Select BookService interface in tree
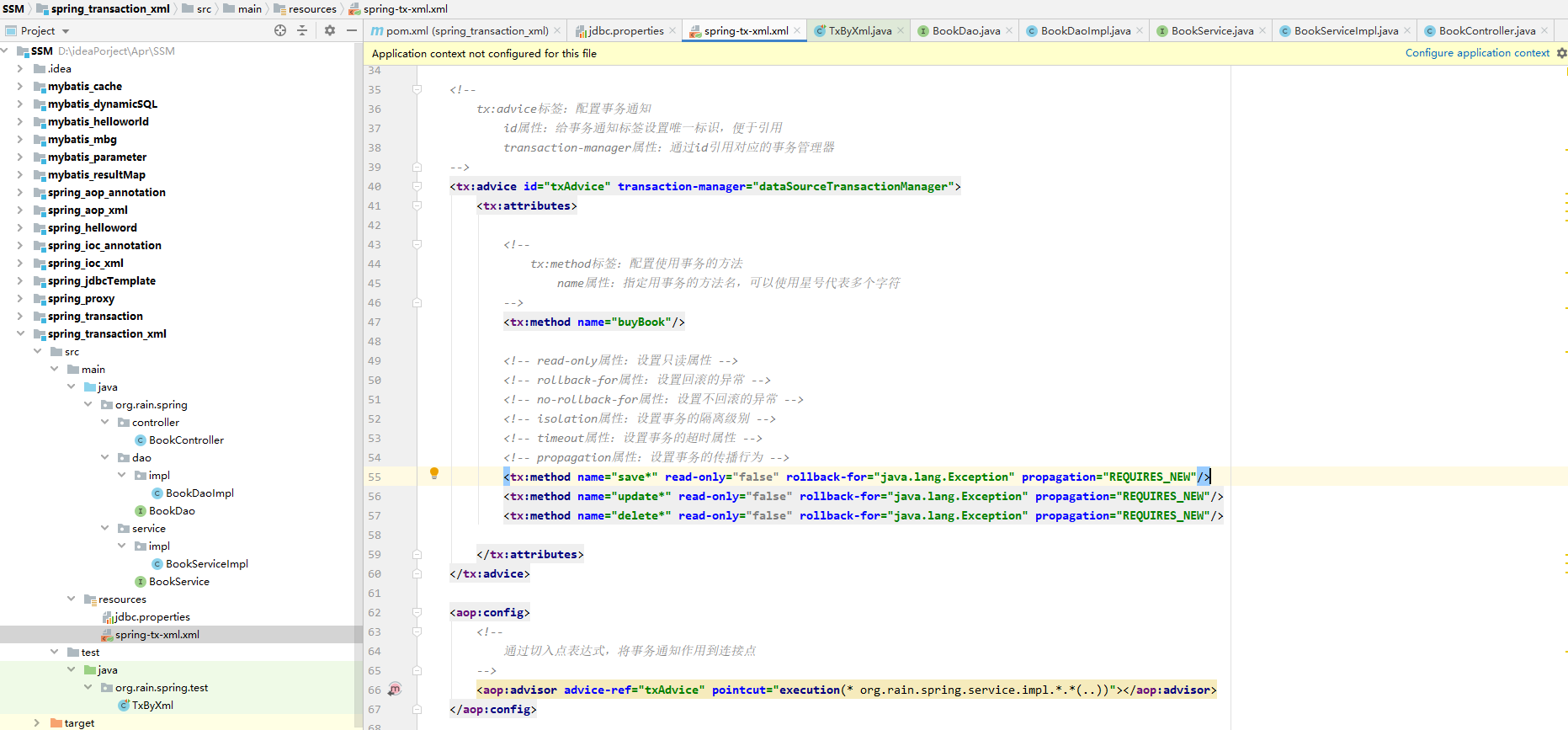This screenshot has width=1568, height=730. [178, 581]
